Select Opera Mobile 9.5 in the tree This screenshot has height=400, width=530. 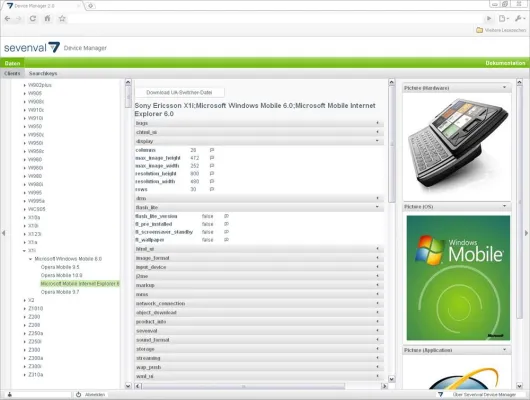(x=60, y=267)
